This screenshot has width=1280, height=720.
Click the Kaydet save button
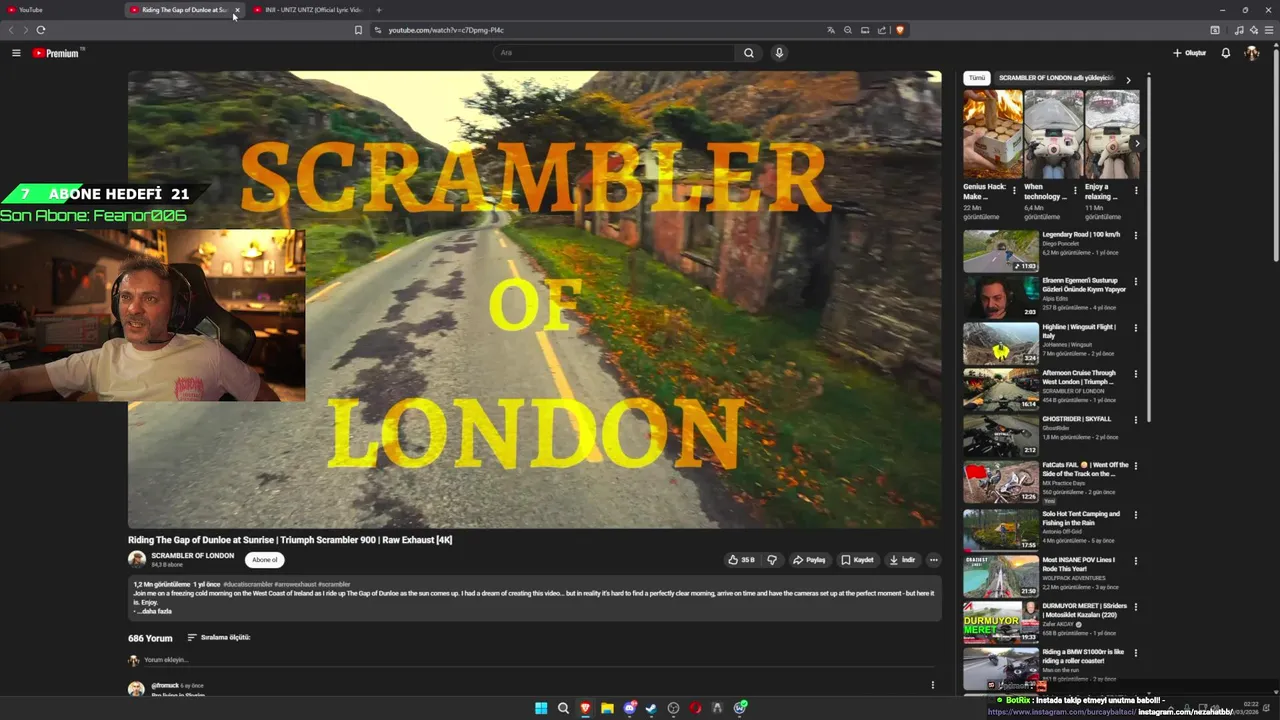(858, 560)
